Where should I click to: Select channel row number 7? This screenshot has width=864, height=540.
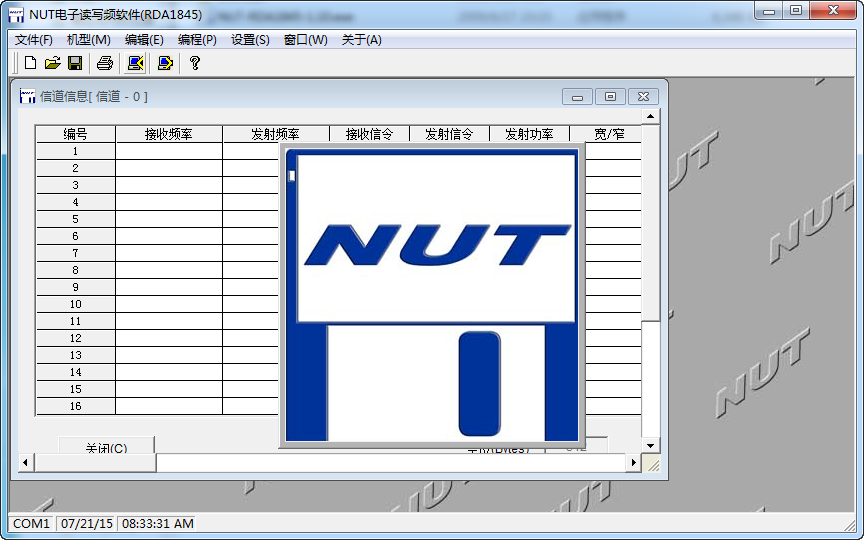click(x=75, y=253)
